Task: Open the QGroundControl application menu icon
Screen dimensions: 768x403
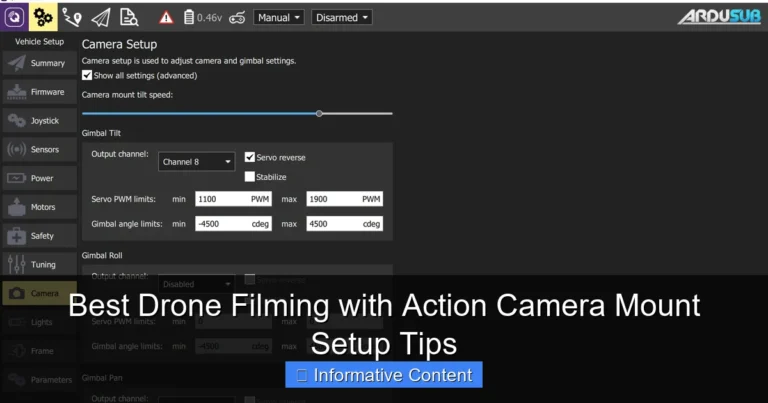Action: pyautogui.click(x=14, y=17)
